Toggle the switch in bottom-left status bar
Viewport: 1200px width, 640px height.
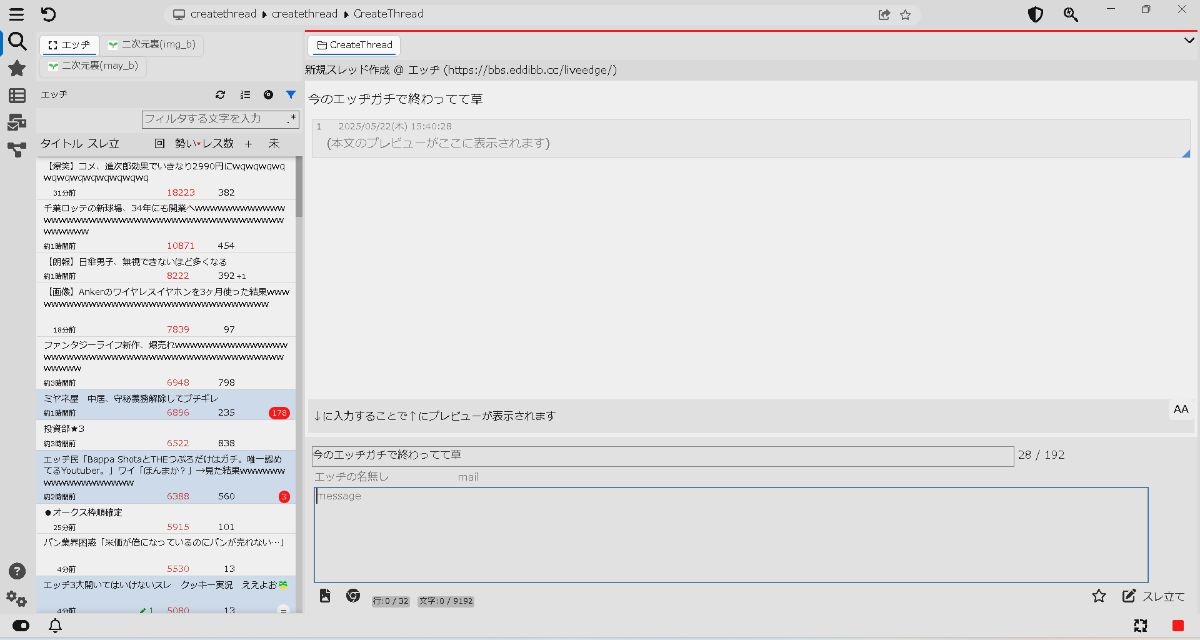[21, 626]
